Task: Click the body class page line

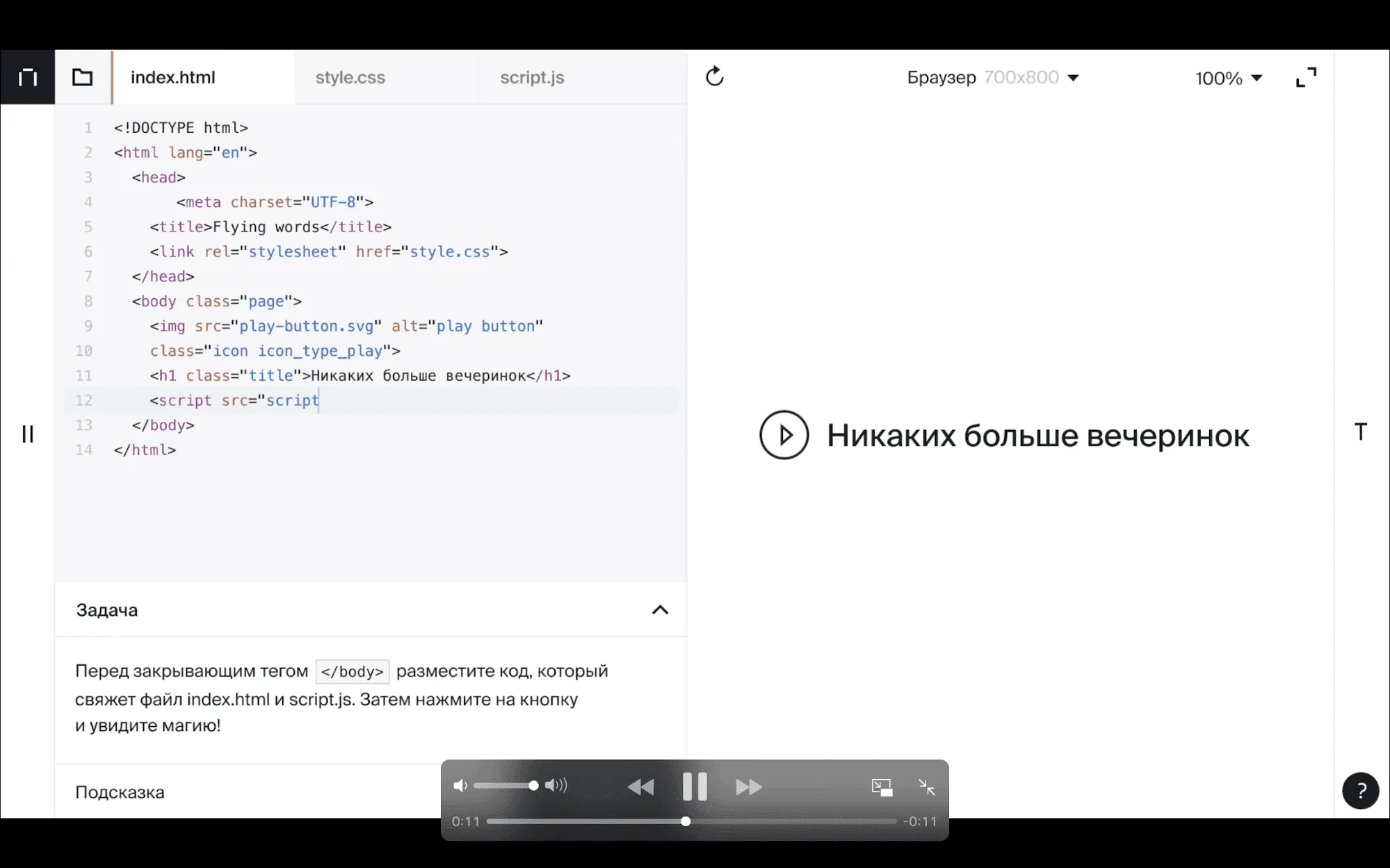Action: pyautogui.click(x=217, y=302)
